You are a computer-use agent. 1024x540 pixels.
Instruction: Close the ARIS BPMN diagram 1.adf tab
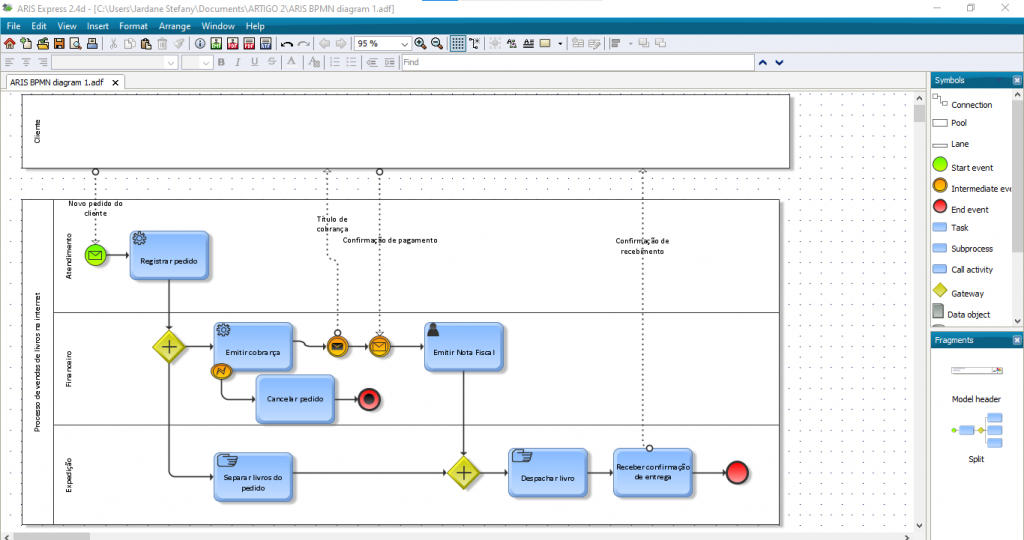(115, 83)
